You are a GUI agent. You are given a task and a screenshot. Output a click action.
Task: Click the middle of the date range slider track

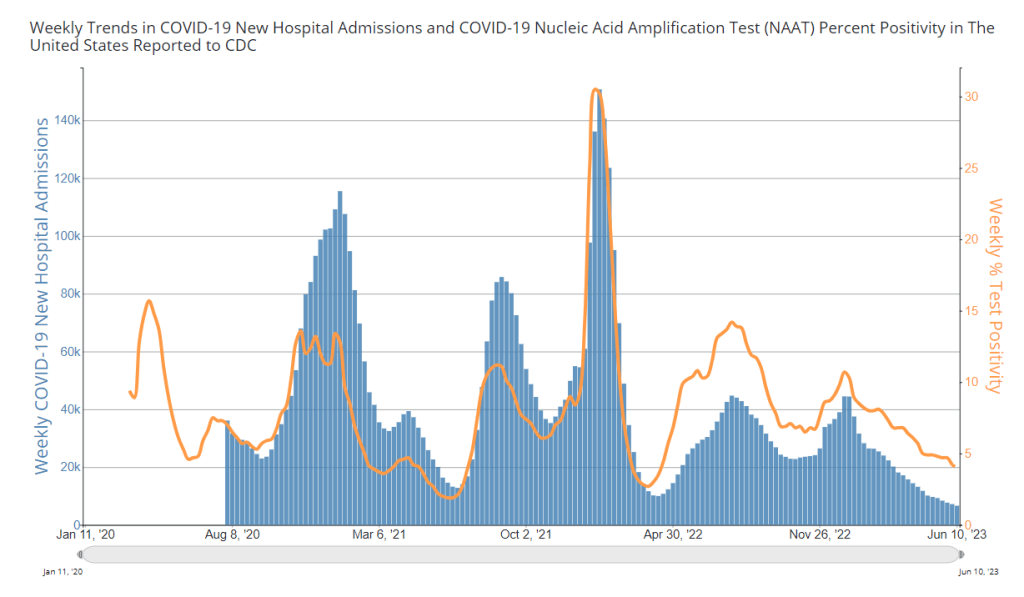[520, 555]
